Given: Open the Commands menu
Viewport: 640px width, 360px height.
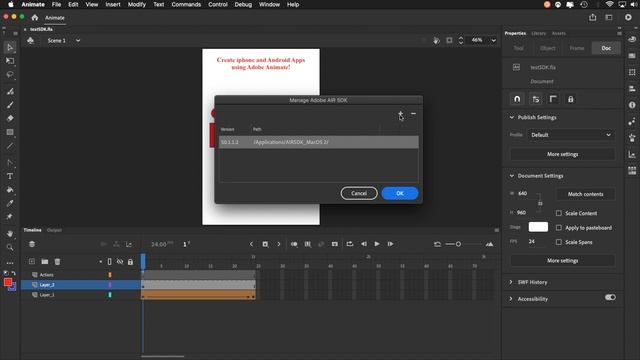Looking at the screenshot, I should point(186,4).
